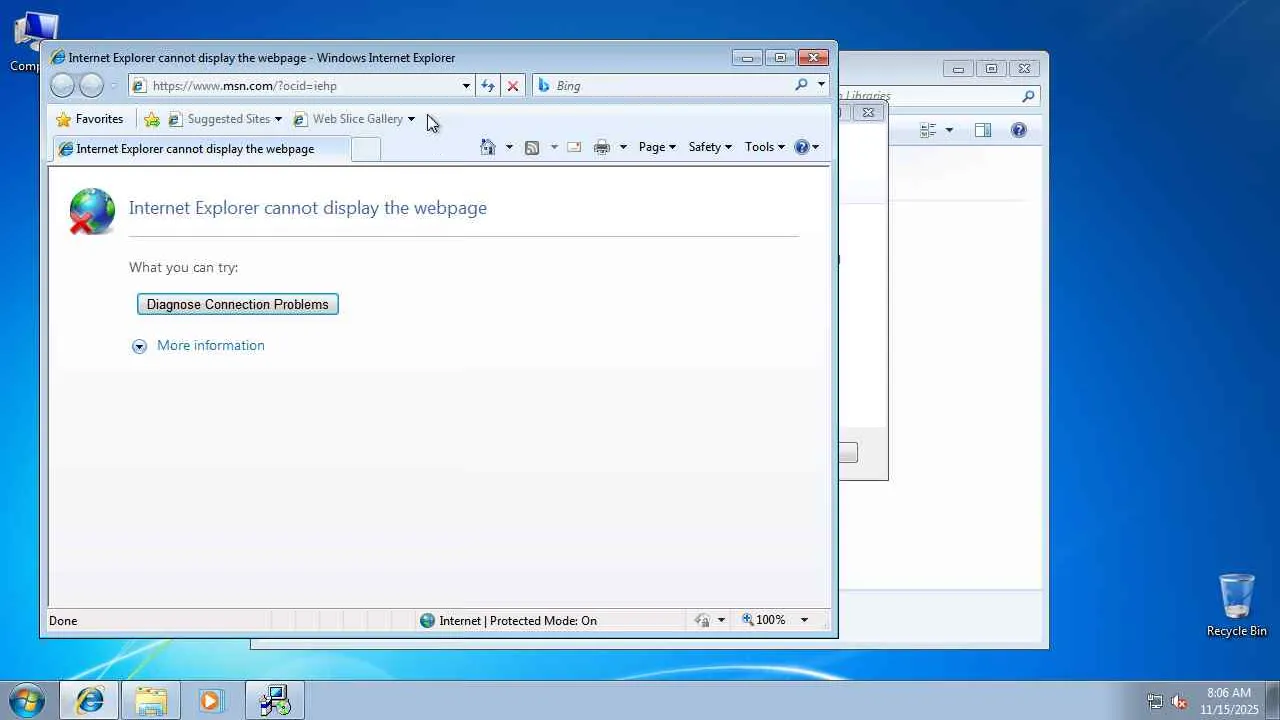The width and height of the screenshot is (1280, 720).
Task: Open Windows Explorer from taskbar
Action: pos(151,701)
